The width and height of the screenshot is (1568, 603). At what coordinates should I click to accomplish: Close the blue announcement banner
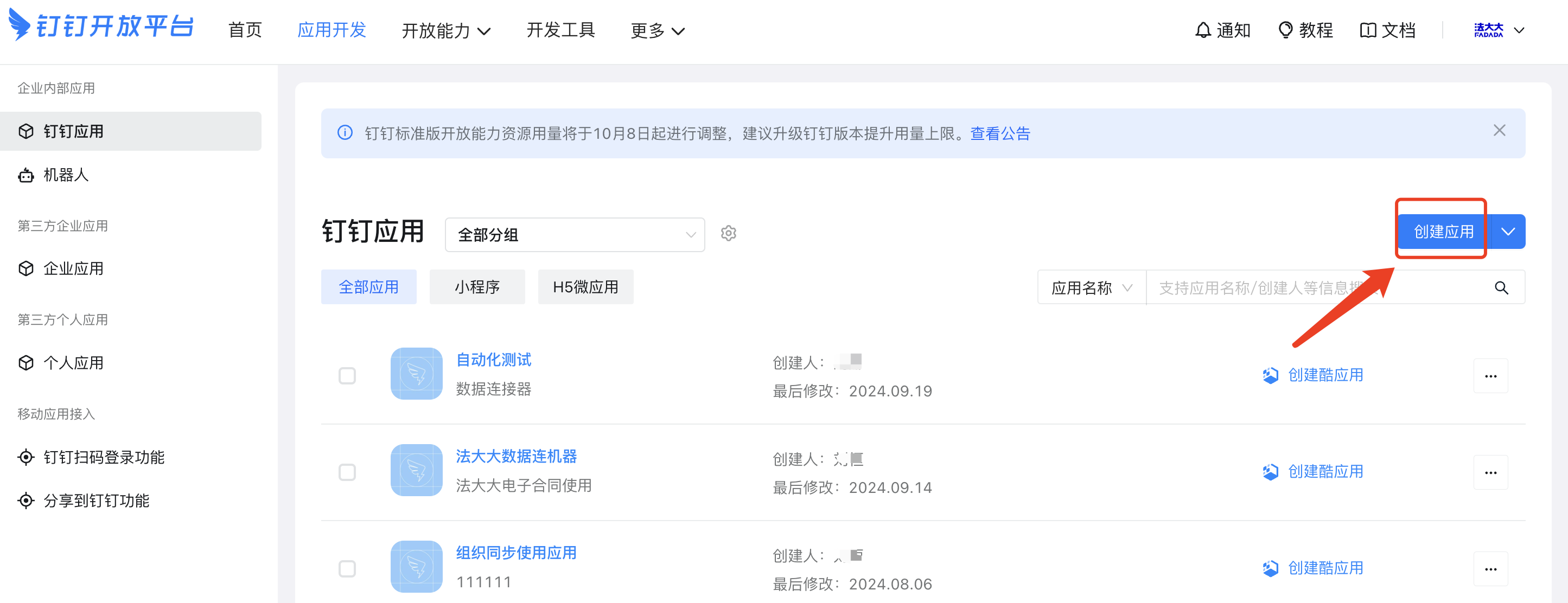tap(1499, 131)
